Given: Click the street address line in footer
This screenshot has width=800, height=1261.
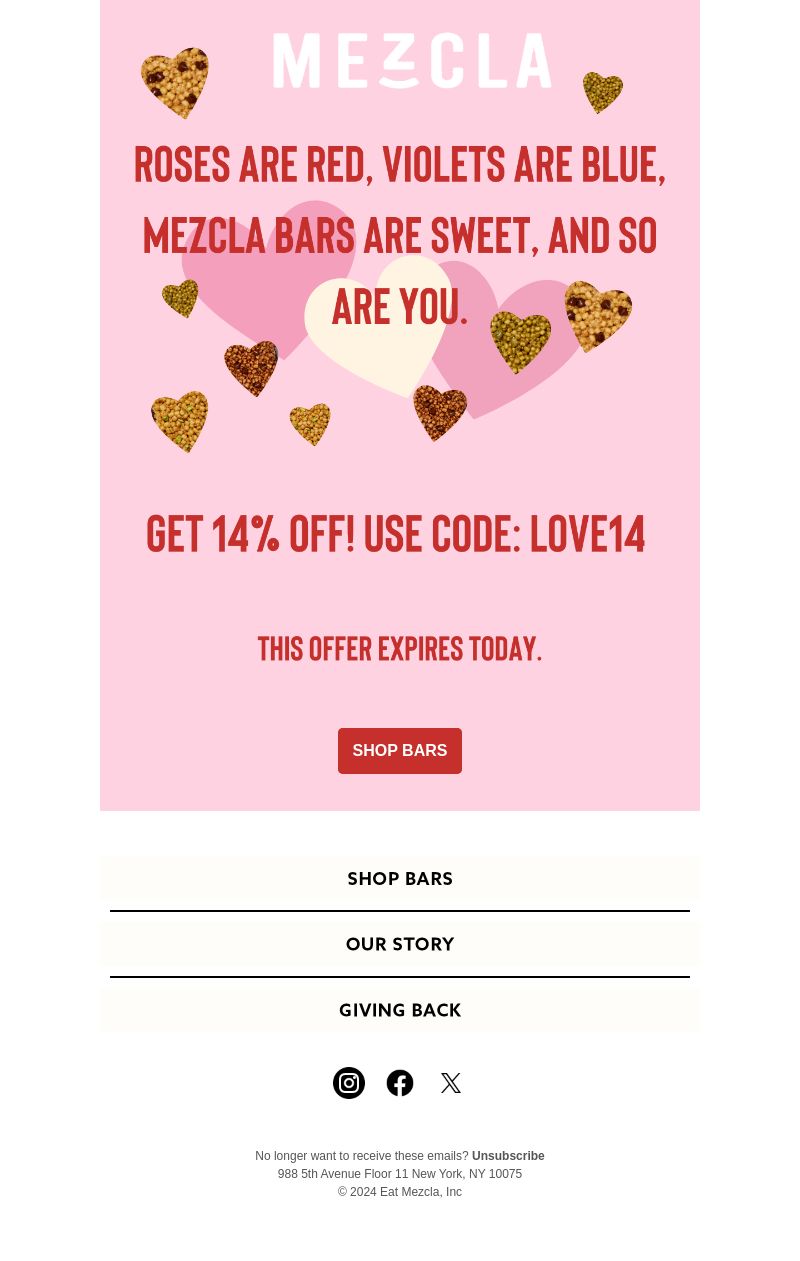Looking at the screenshot, I should tap(400, 1174).
